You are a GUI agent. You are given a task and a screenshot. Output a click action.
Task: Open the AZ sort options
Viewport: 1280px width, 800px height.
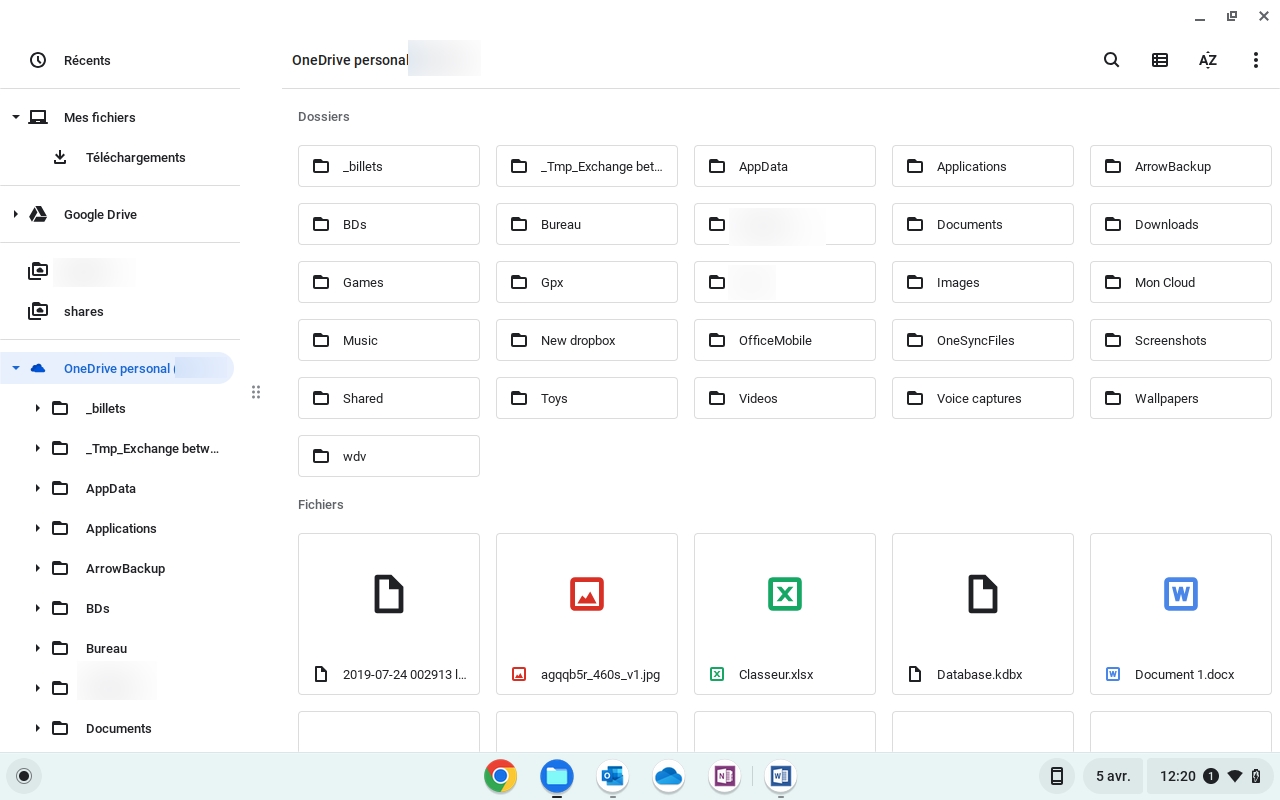pyautogui.click(x=1207, y=60)
